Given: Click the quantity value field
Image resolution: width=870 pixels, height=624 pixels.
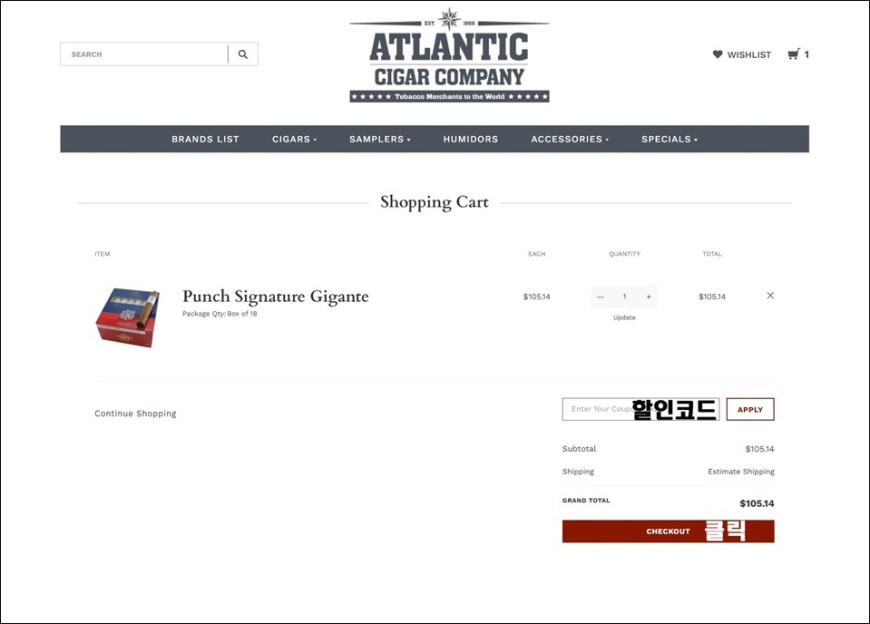Looking at the screenshot, I should coord(624,297).
